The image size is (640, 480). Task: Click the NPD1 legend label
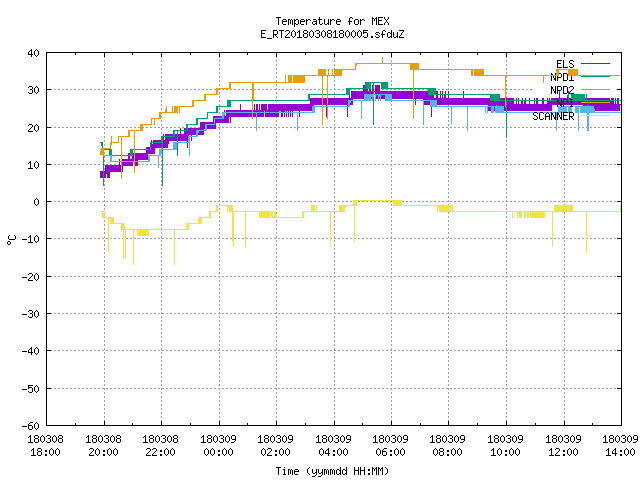click(562, 77)
